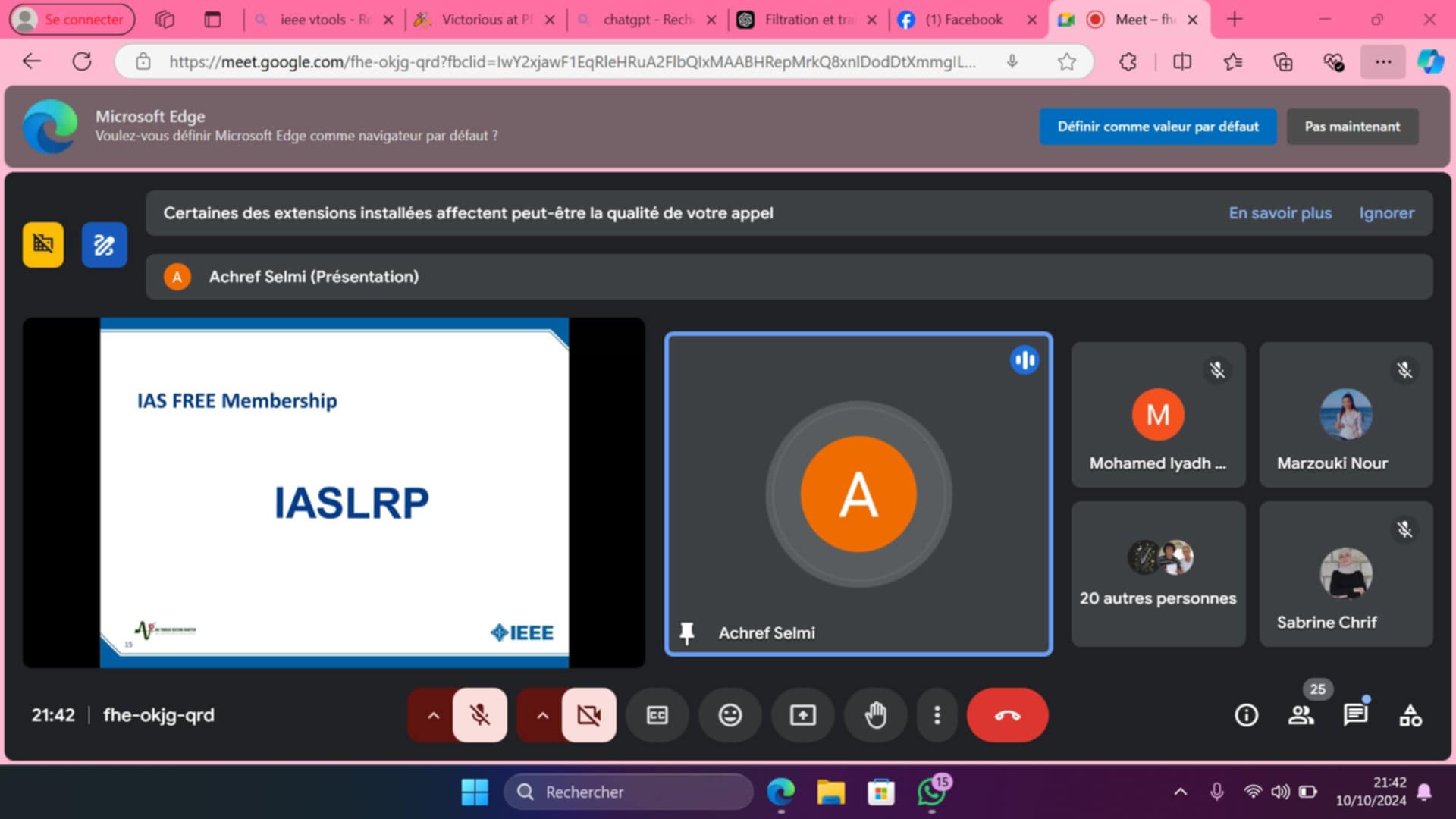Expand audio settings chevron beside microphone
The height and width of the screenshot is (819, 1456).
tap(433, 715)
